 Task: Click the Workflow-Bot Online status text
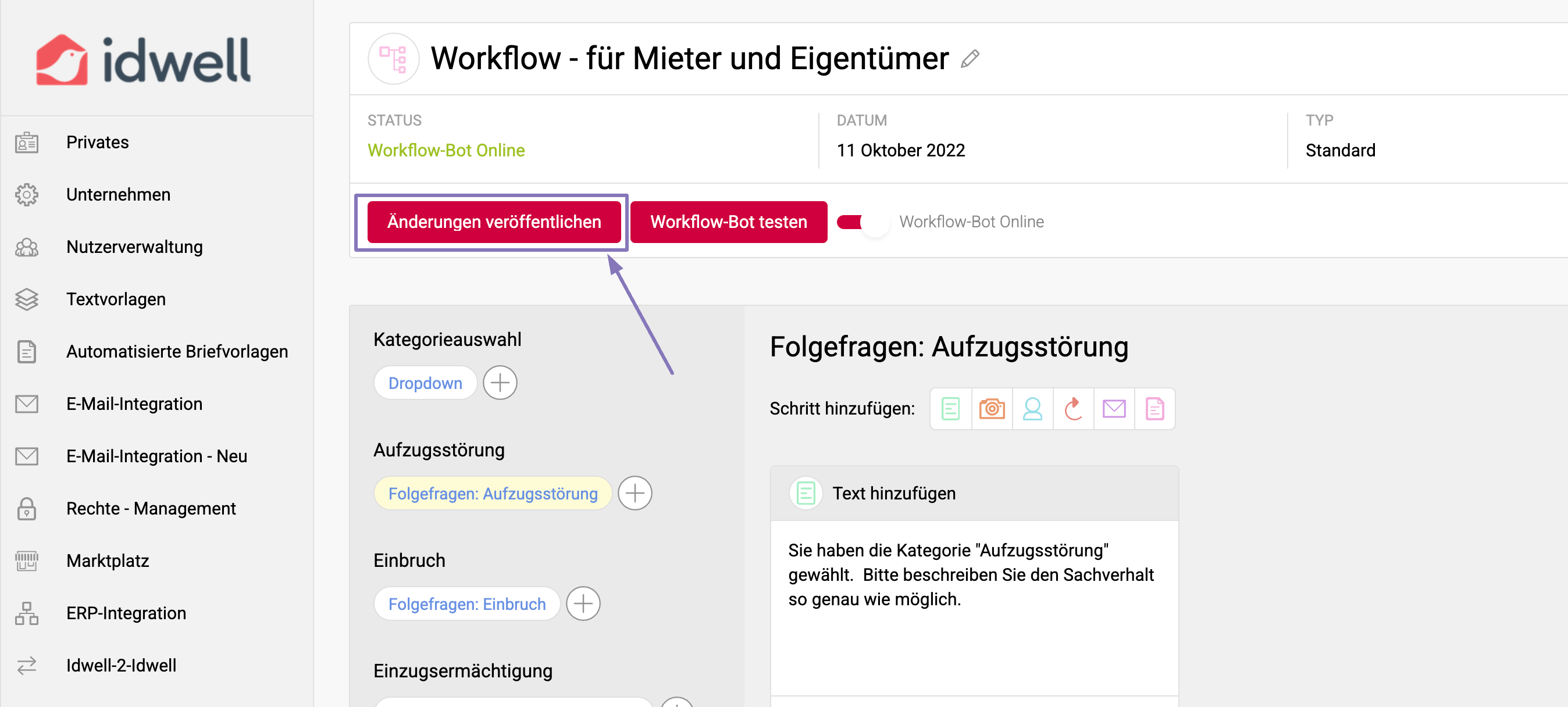click(446, 150)
